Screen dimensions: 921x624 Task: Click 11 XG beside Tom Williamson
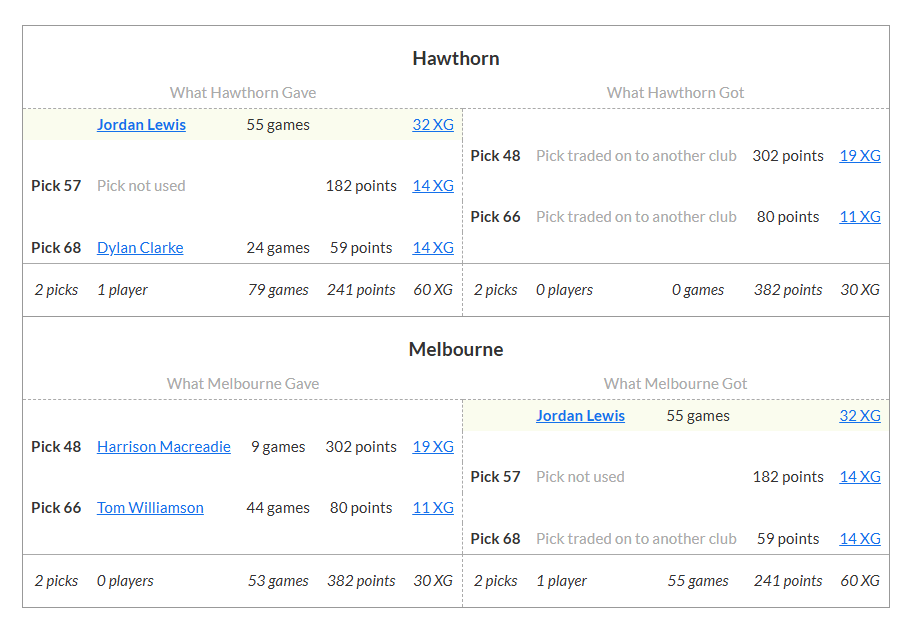(432, 508)
